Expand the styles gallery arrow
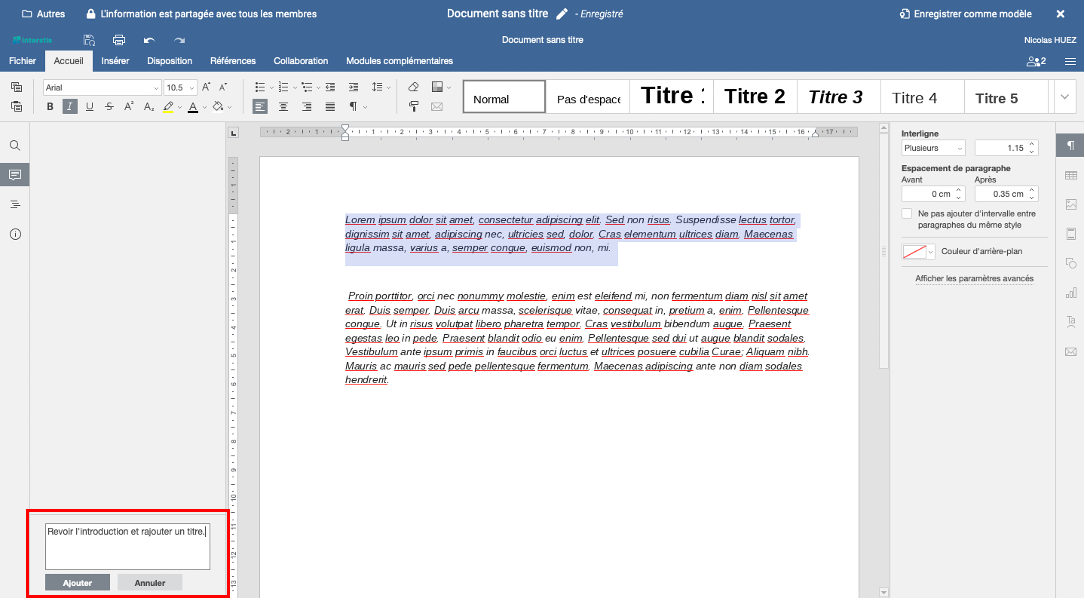Viewport: 1085px width, 601px height. [1064, 97]
